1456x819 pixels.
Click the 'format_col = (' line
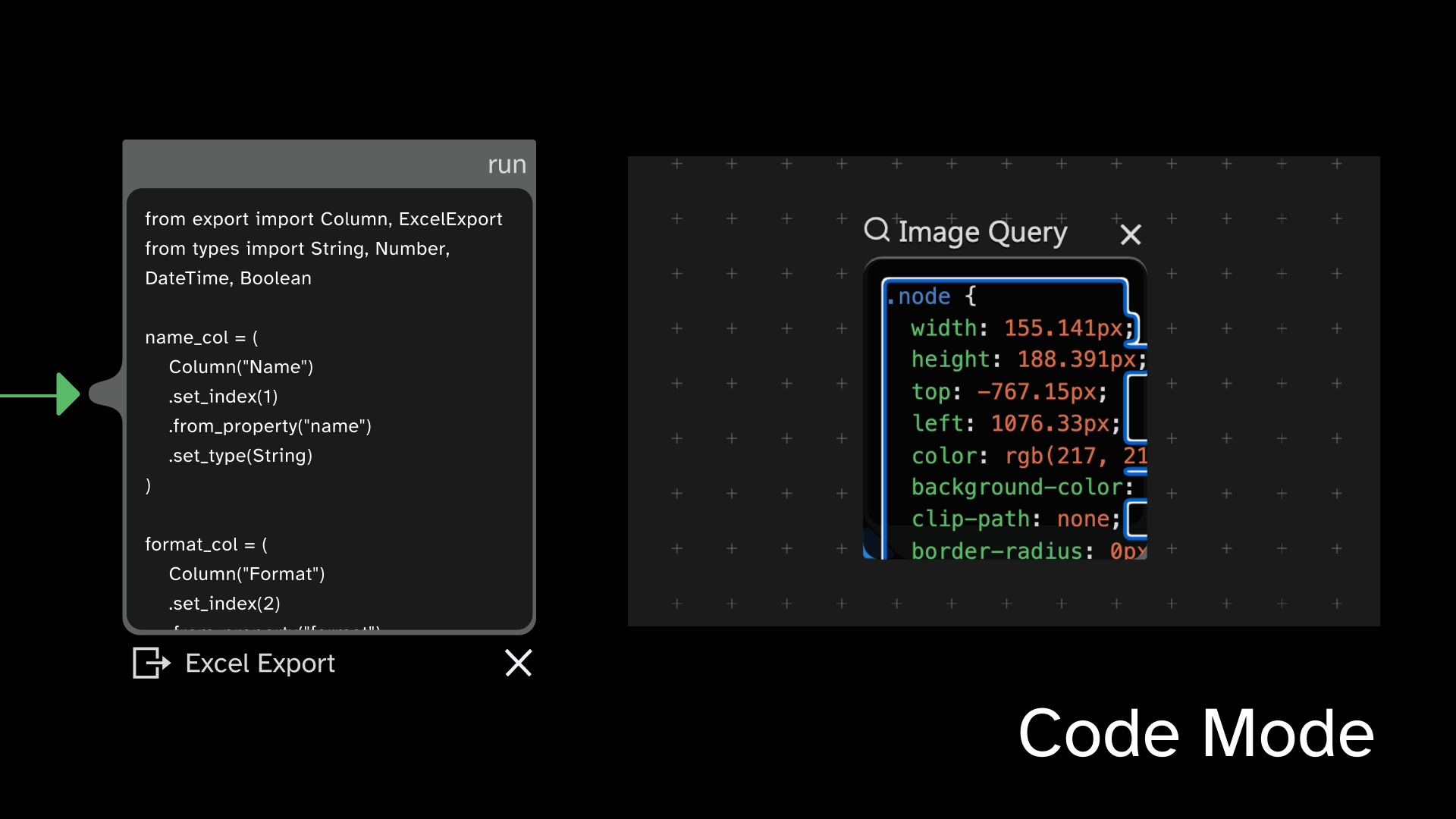(206, 544)
